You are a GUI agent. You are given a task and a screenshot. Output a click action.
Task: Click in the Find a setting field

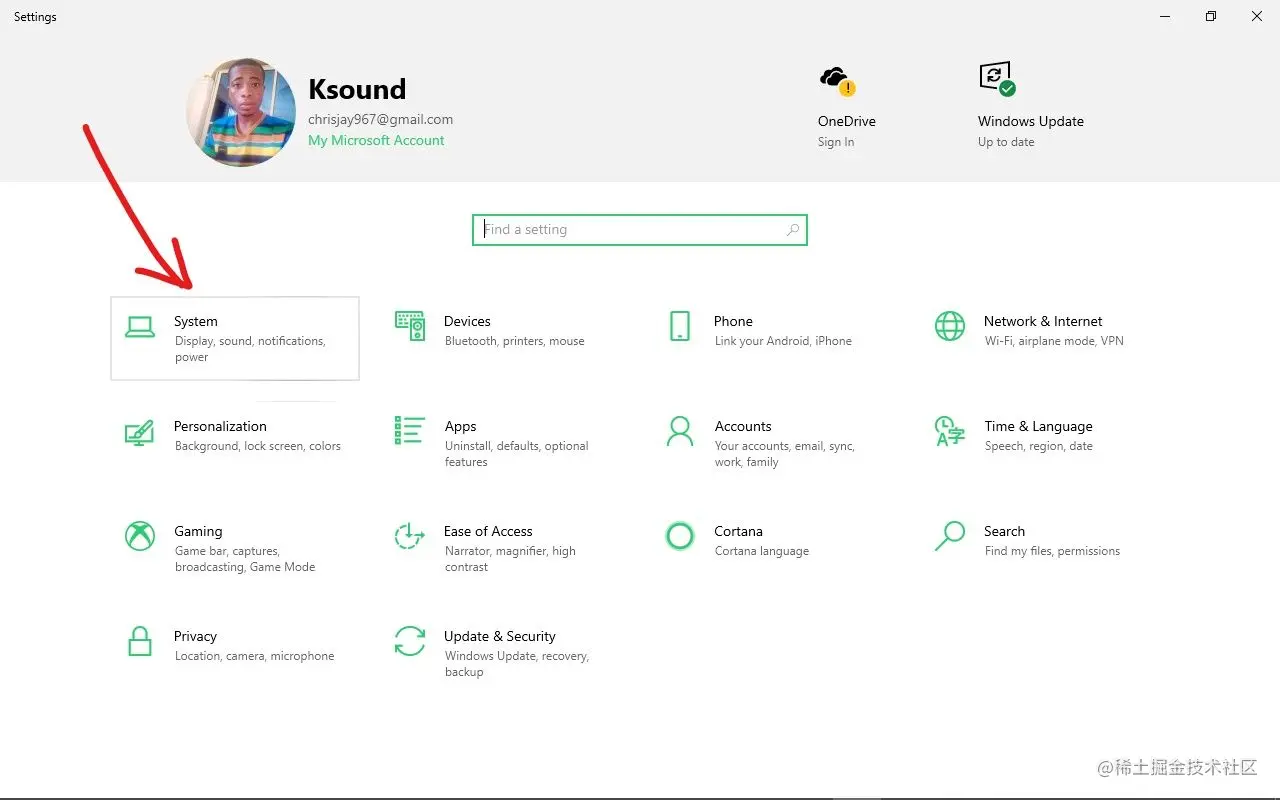coord(640,230)
